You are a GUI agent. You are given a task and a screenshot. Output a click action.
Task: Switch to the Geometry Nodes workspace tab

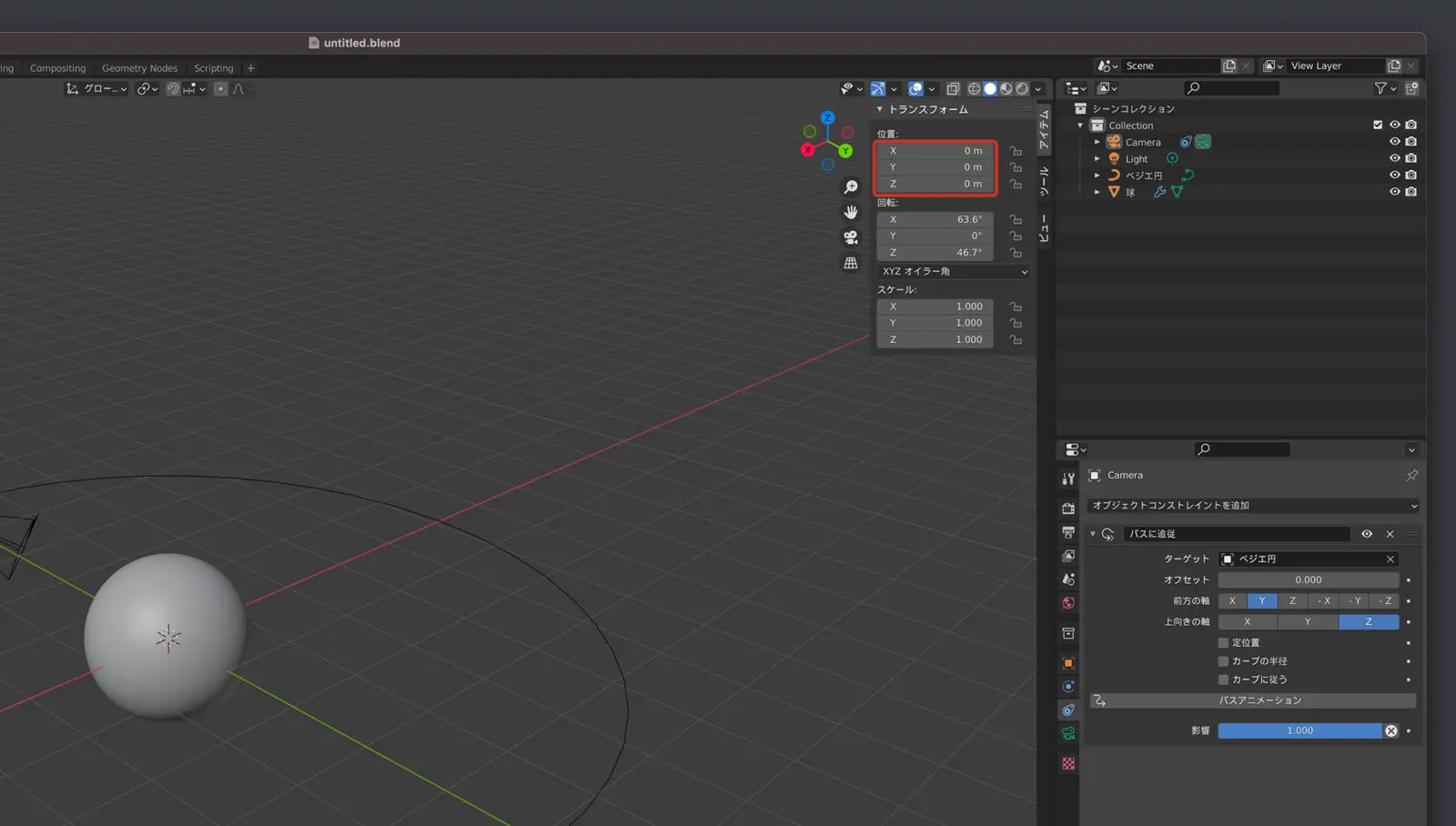point(139,68)
